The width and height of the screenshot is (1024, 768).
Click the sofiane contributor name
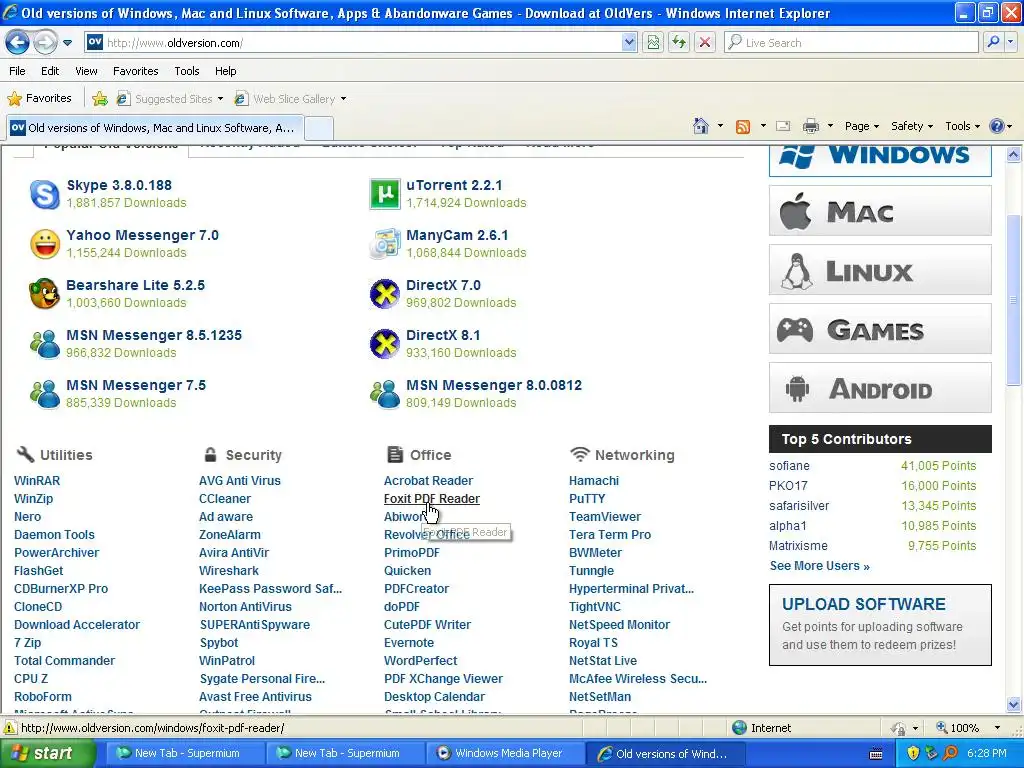point(789,466)
